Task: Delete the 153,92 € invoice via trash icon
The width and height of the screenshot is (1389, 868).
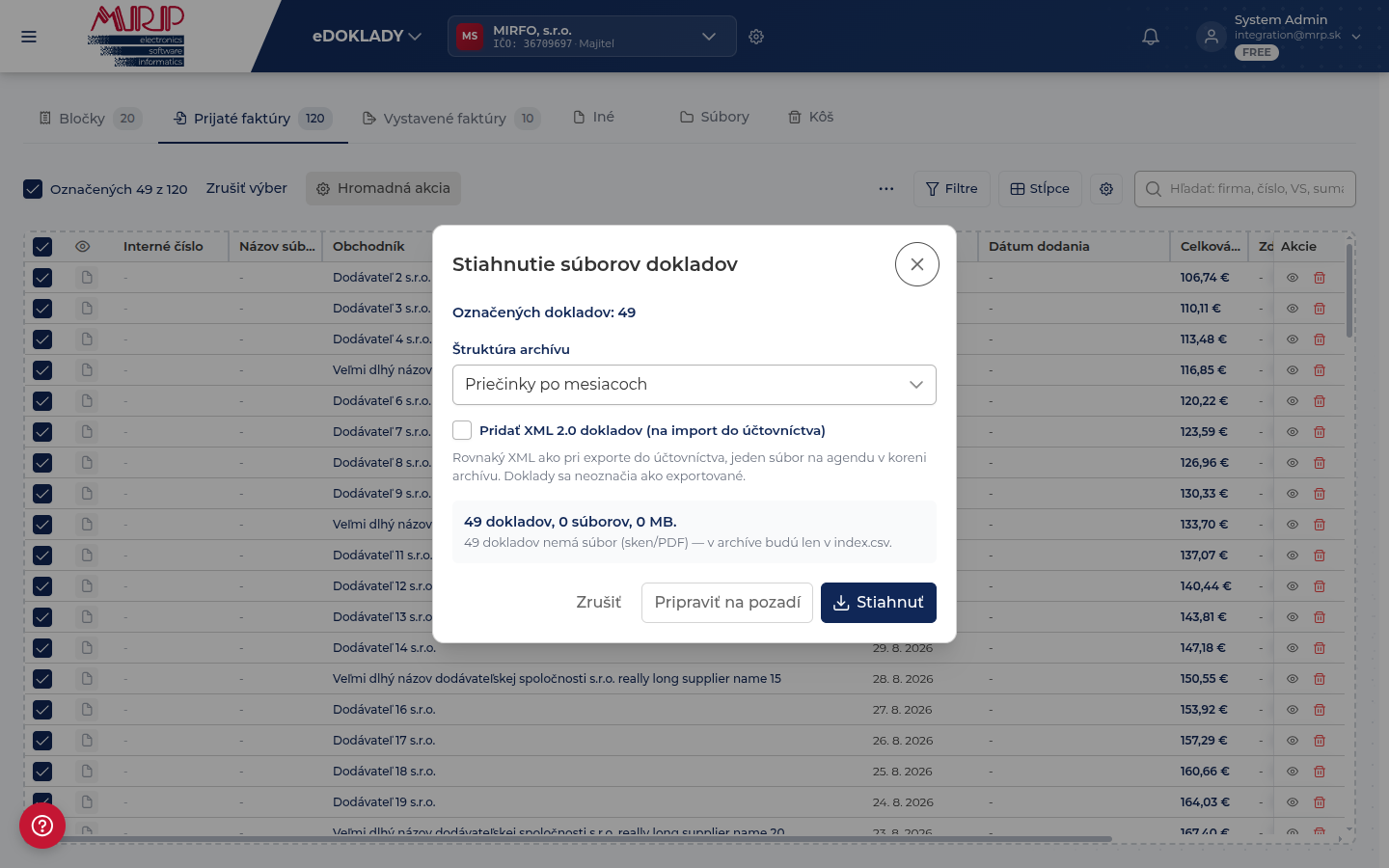Action: (1320, 710)
